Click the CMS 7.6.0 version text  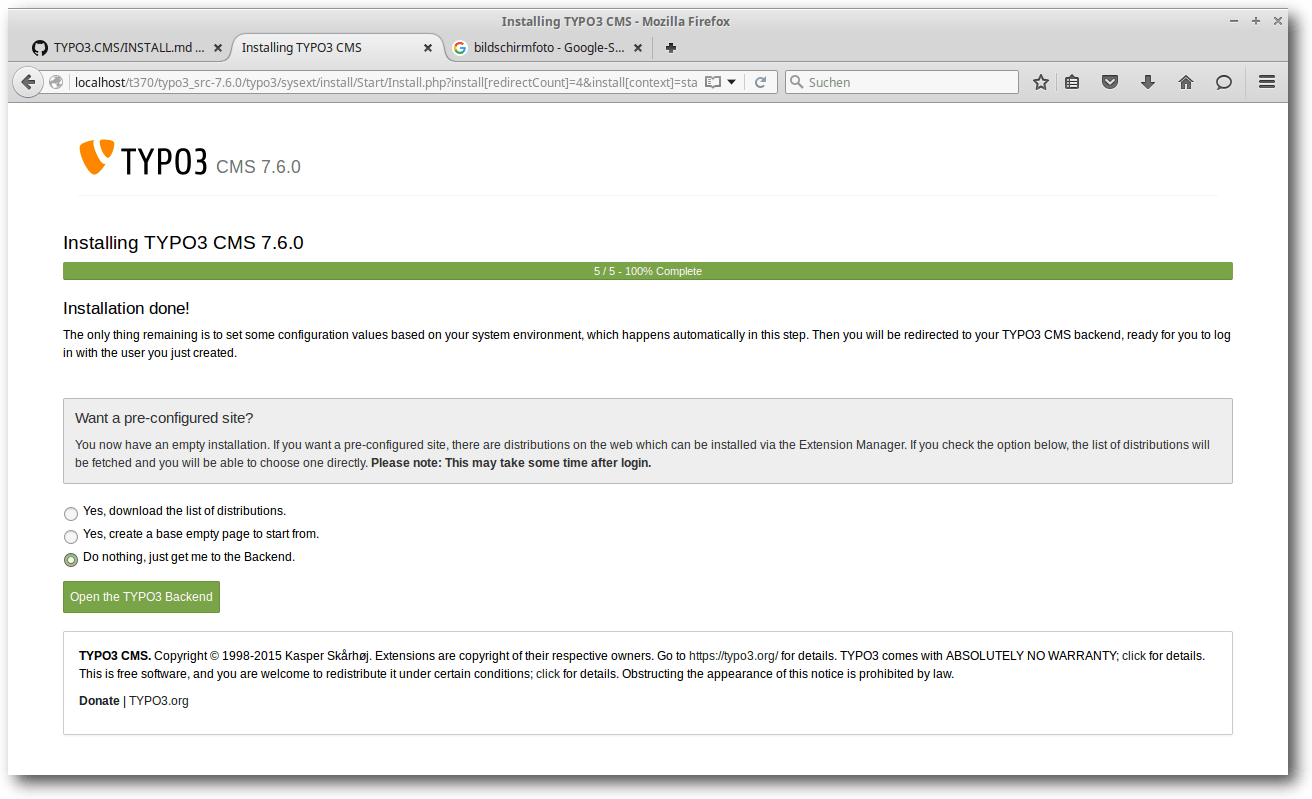[x=258, y=167]
